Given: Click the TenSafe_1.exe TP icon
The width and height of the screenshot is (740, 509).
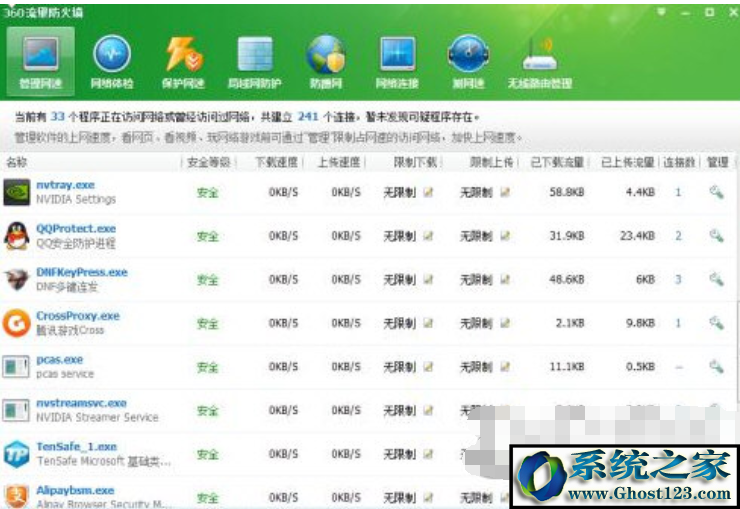Looking at the screenshot, I should [x=17, y=454].
